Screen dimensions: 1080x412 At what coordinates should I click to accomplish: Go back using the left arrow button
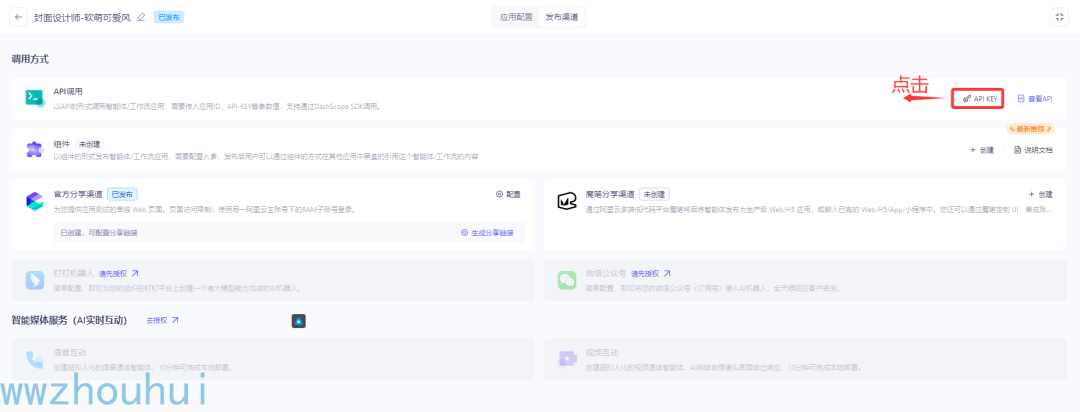[18, 17]
